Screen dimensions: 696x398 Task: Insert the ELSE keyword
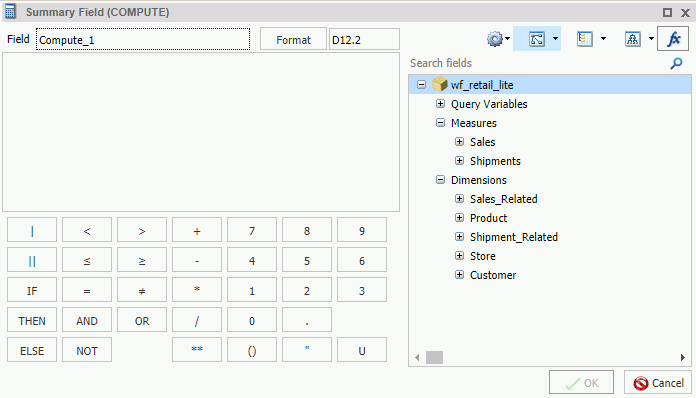32,350
